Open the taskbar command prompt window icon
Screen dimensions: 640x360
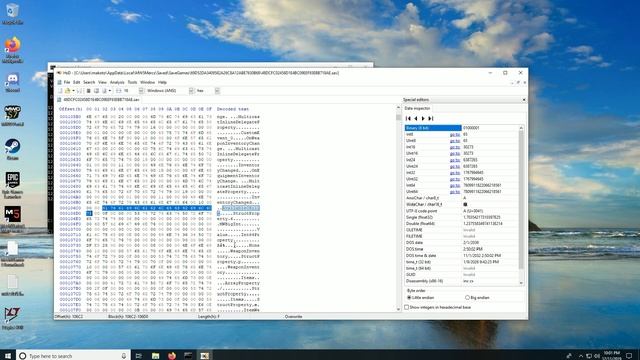pyautogui.click(x=188, y=356)
